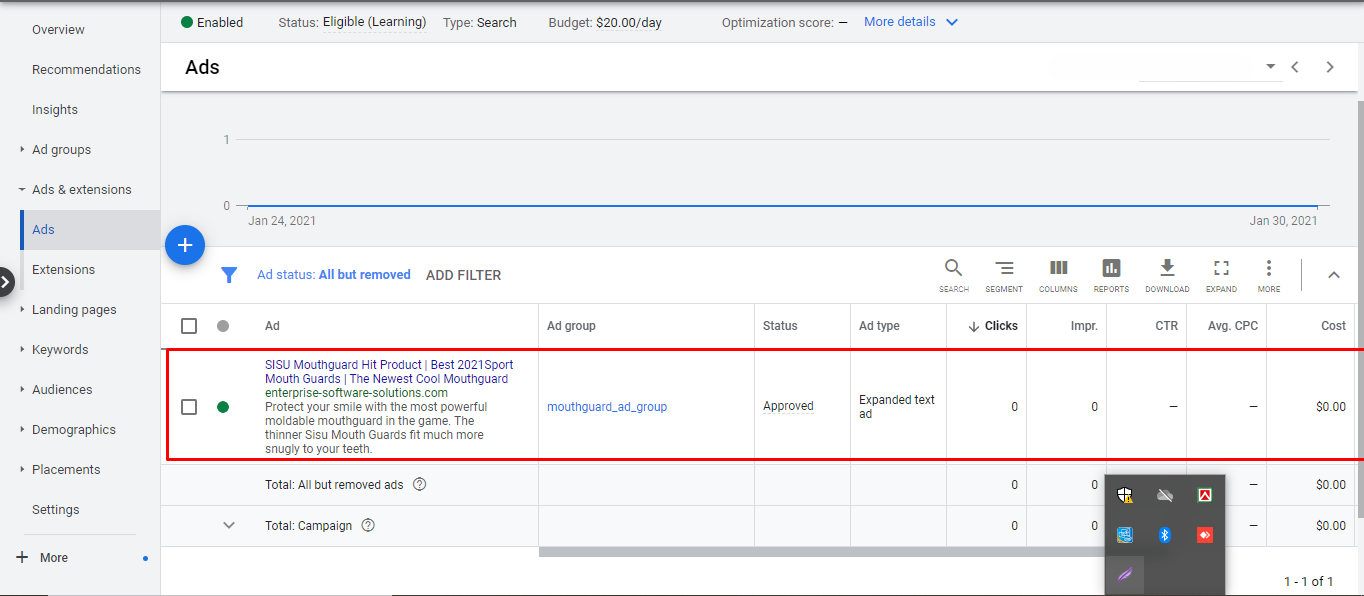Screen dimensions: 1364x596
Task: Click Bluetooth icon in system tray
Action: 1164,535
